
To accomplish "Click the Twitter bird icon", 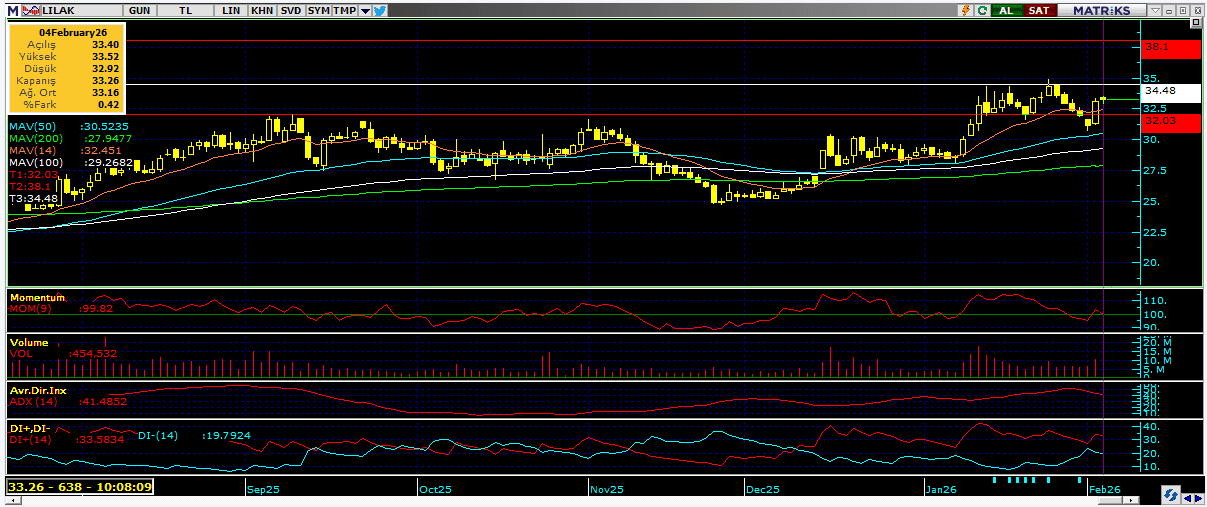I will [x=381, y=10].
